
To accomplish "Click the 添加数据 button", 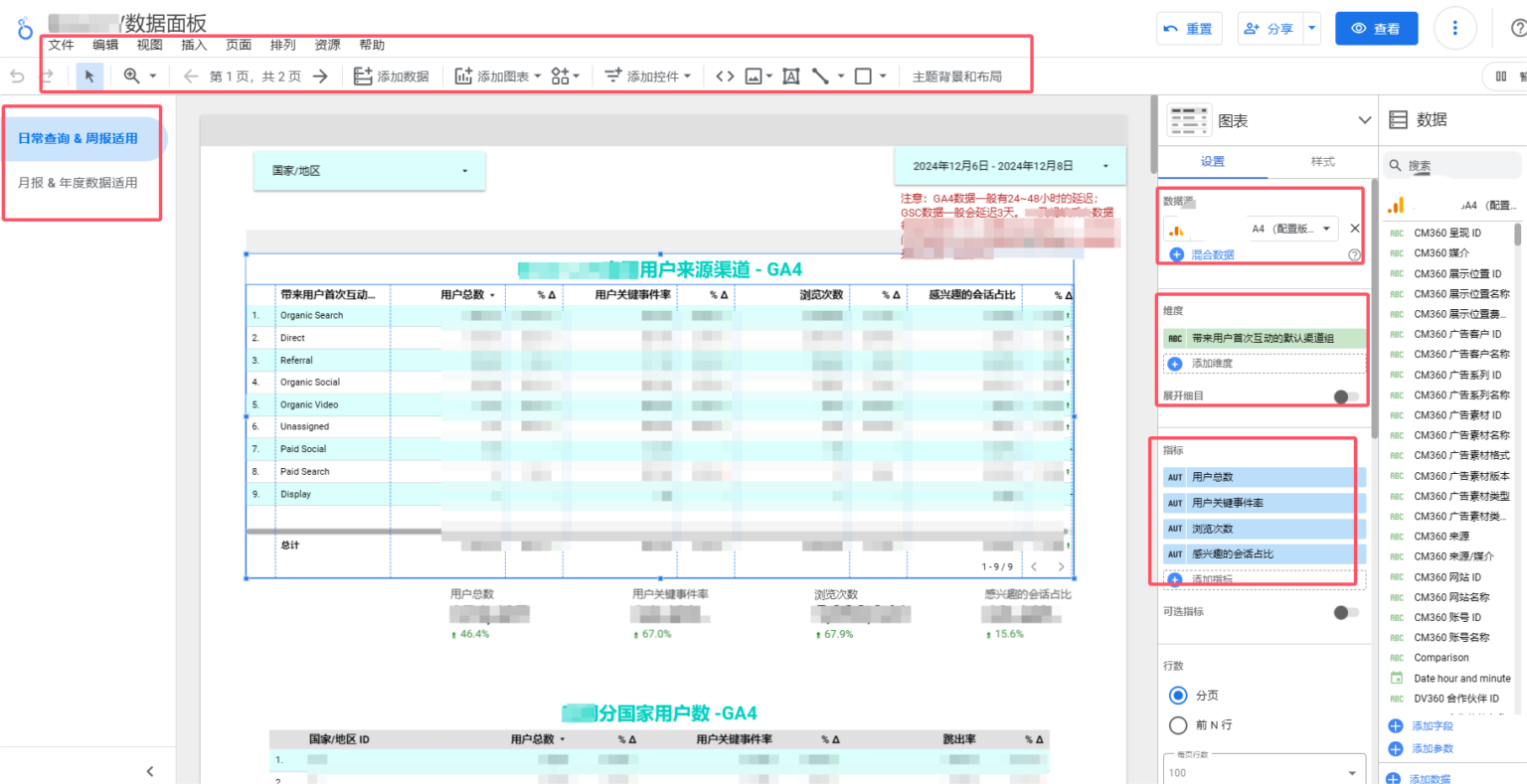I will 392,76.
